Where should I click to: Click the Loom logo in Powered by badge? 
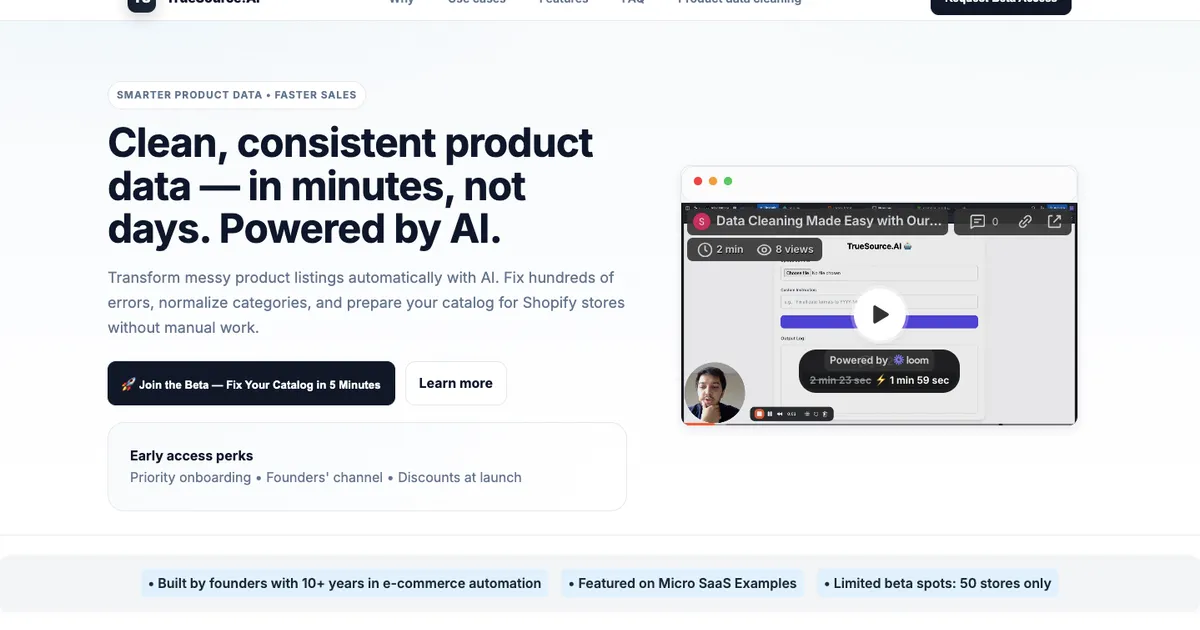pyautogui.click(x=911, y=360)
